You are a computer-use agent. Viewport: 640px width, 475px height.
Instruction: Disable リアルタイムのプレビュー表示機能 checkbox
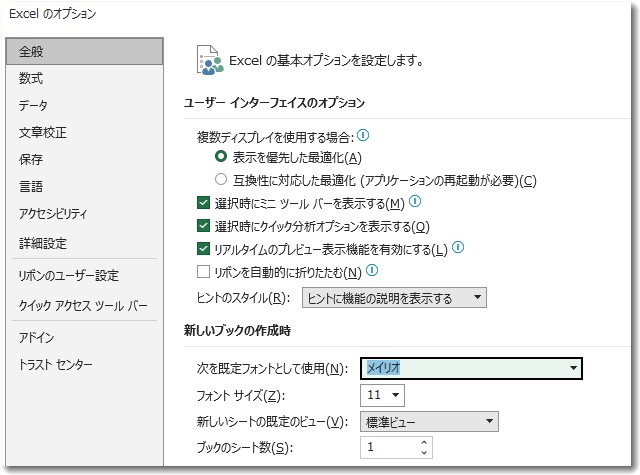[x=203, y=249]
